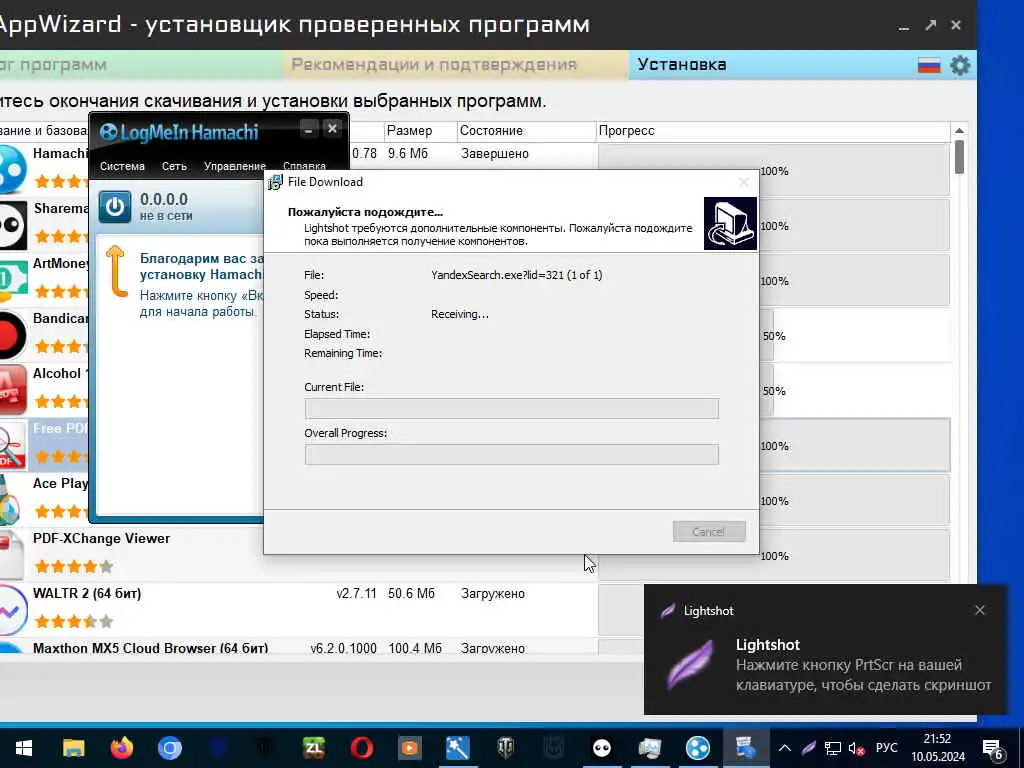Click the Receiving... status text
This screenshot has width=1024, height=768.
pos(460,314)
